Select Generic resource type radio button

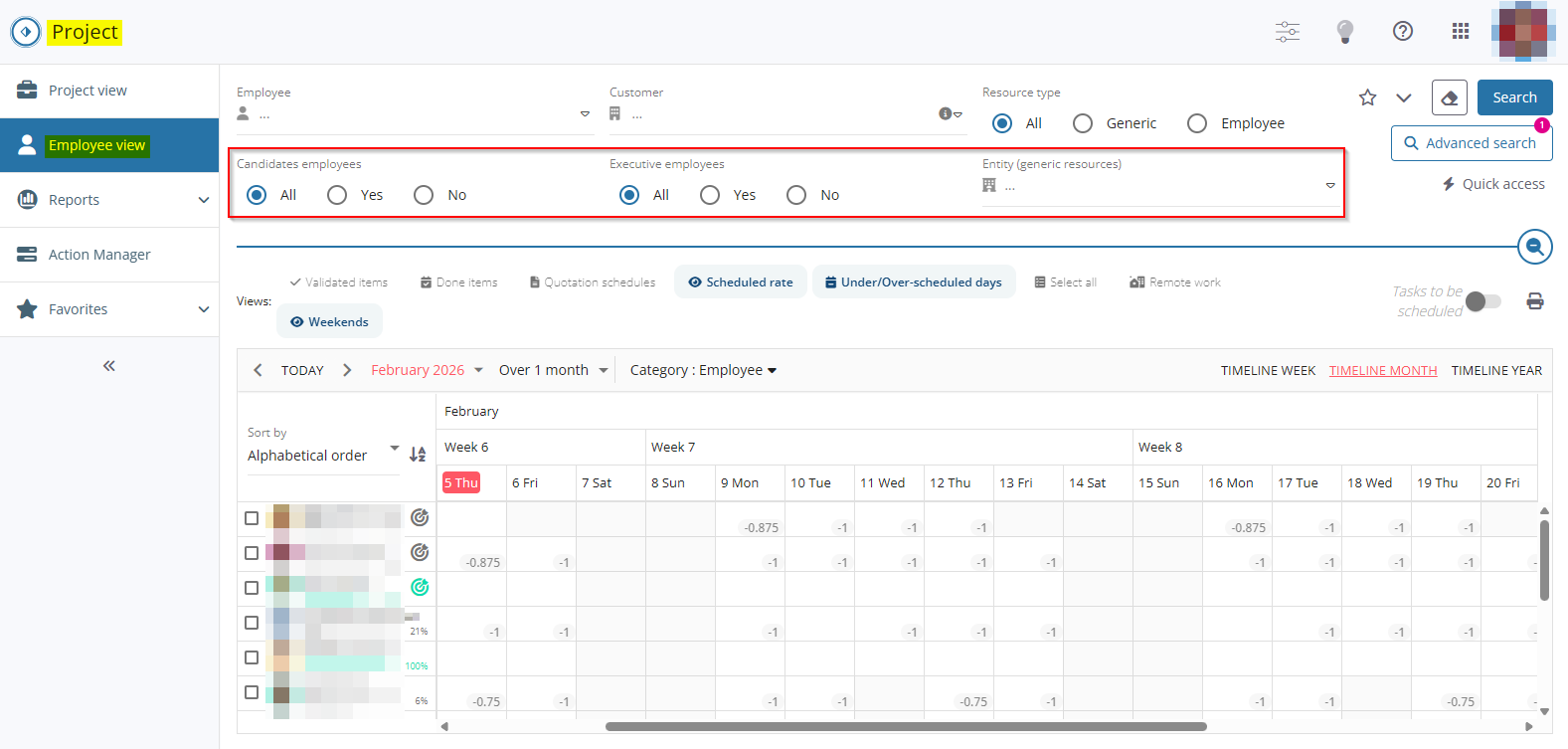pyautogui.click(x=1083, y=123)
